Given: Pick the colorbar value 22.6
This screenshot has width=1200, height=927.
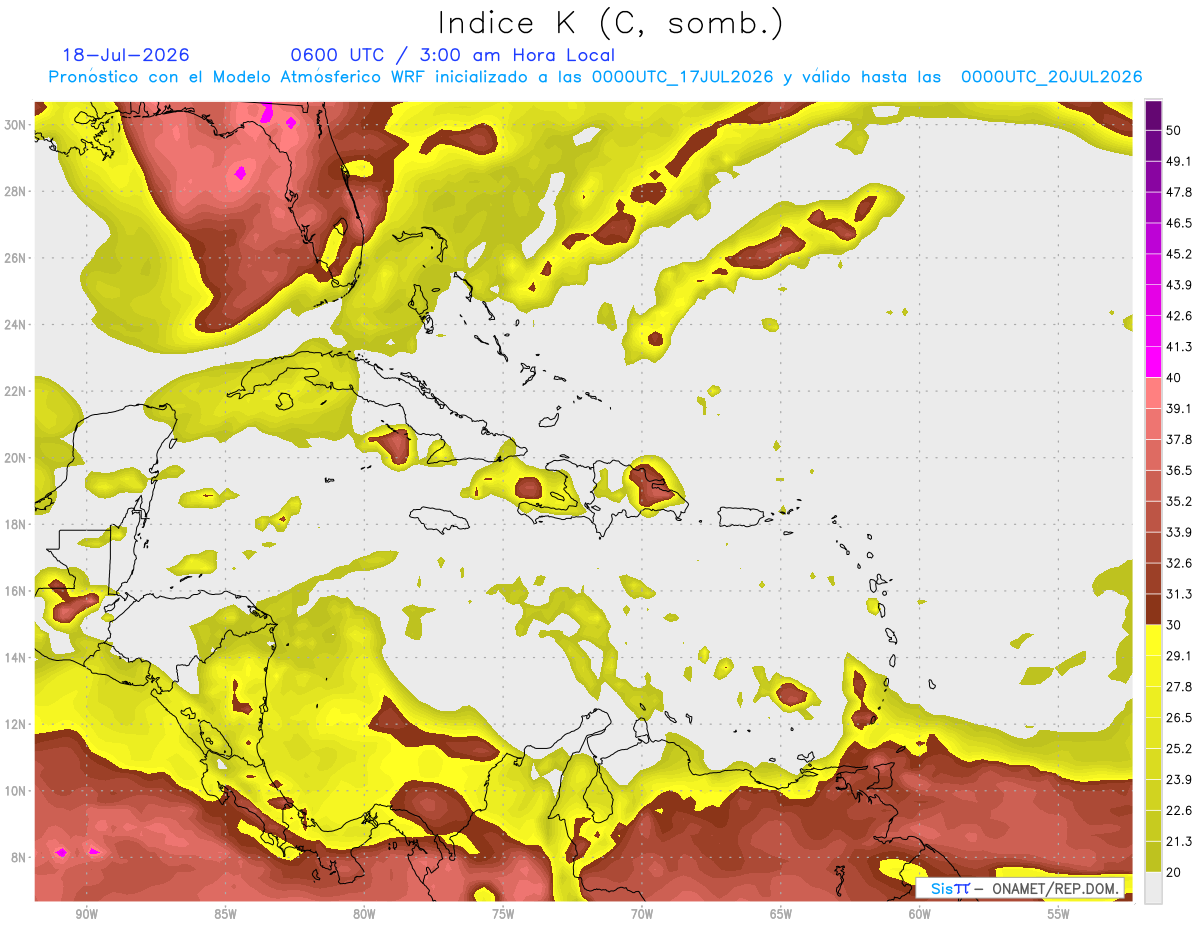Looking at the screenshot, I should tap(1180, 811).
